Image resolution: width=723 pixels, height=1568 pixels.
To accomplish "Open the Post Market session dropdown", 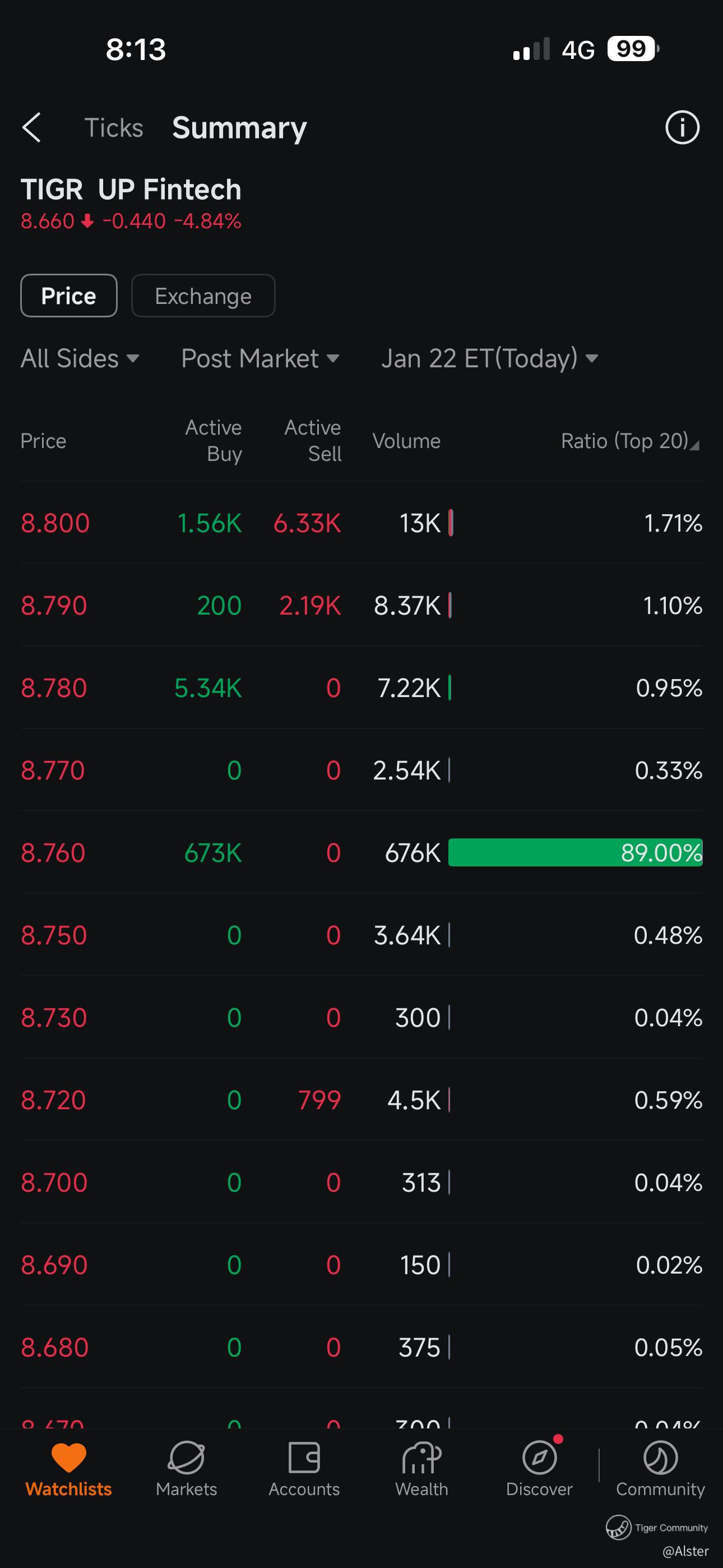I will tap(260, 358).
